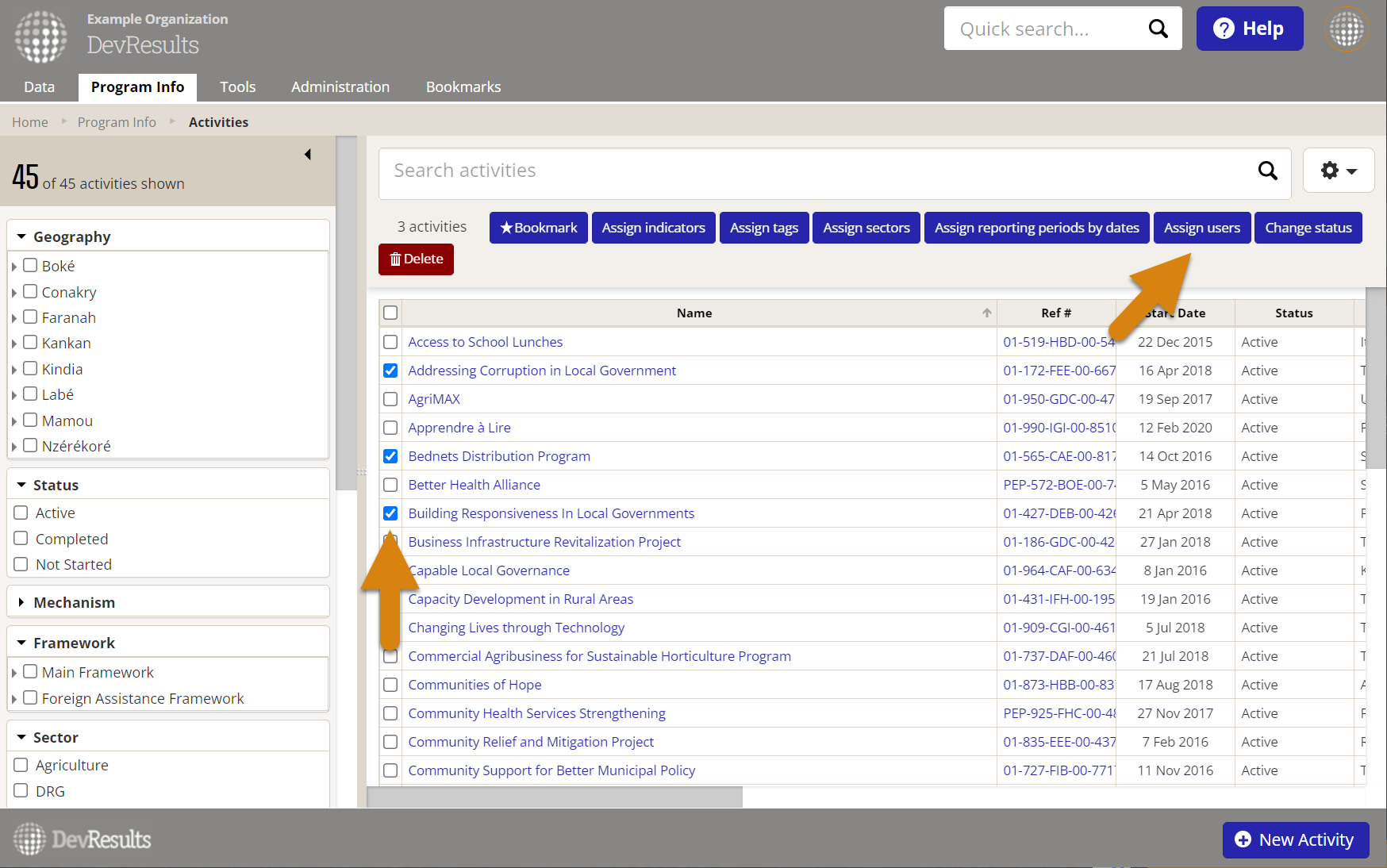
Task: Click the horizontal table scrollbar
Action: [x=555, y=797]
